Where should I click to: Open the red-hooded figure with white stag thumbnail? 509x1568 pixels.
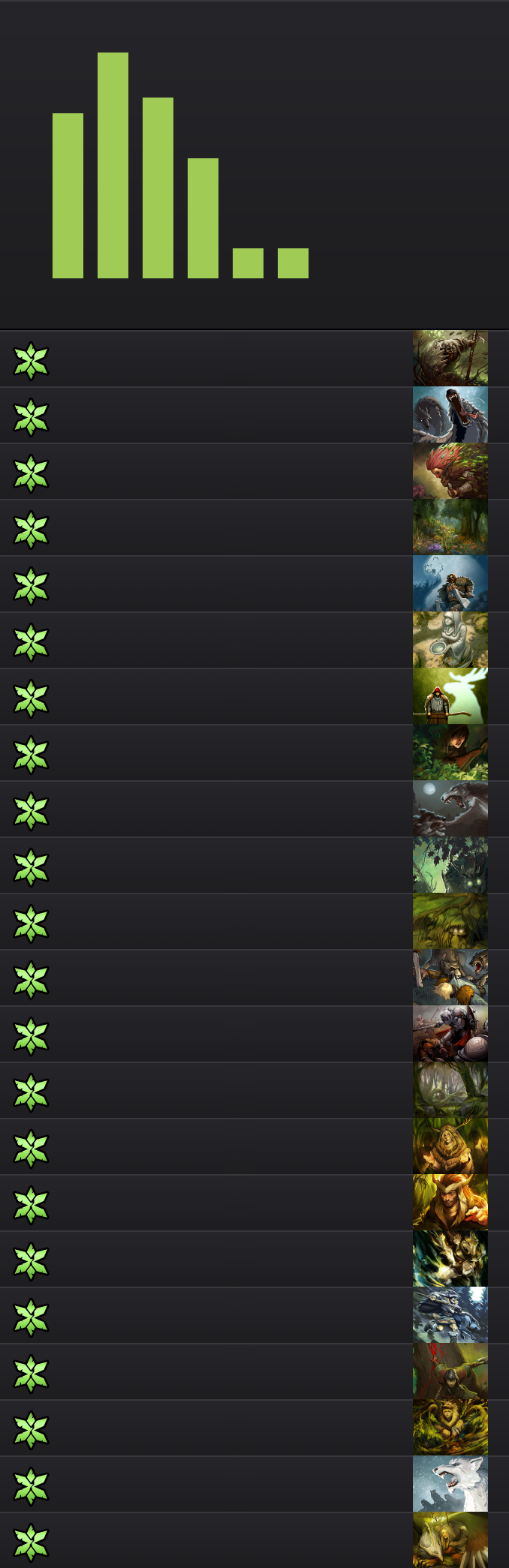click(x=450, y=696)
